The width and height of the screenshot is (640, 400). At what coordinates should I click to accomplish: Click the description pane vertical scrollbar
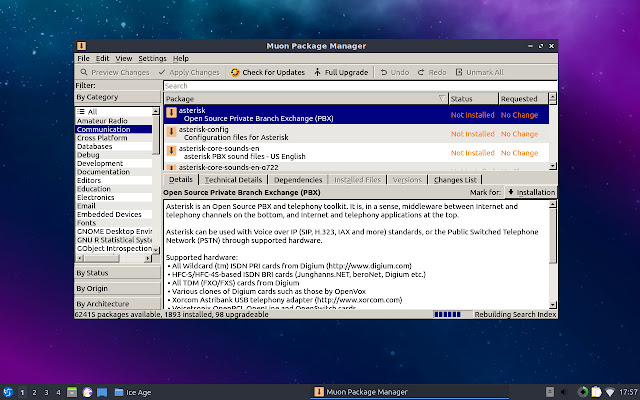click(553, 254)
